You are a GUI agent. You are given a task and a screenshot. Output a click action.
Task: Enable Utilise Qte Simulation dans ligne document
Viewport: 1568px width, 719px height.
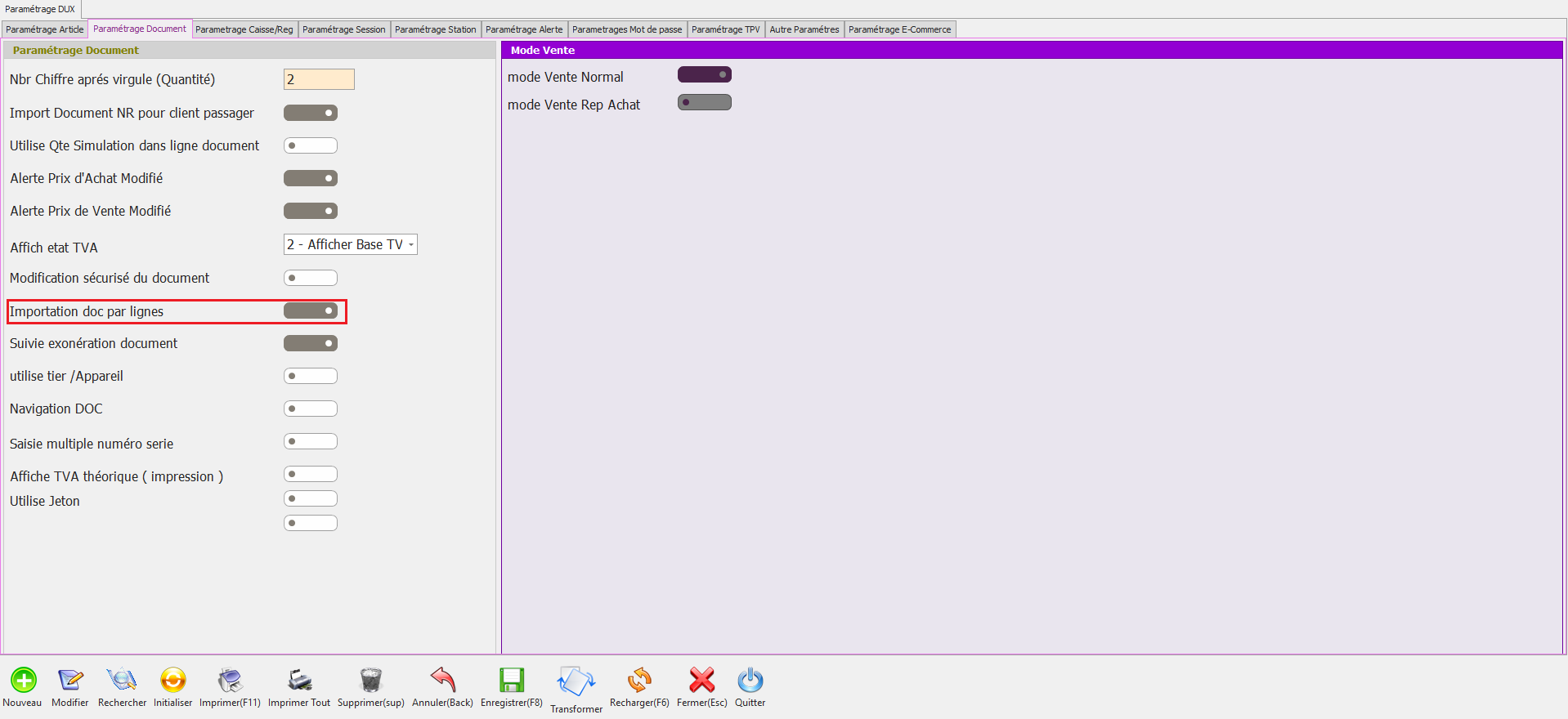[311, 145]
